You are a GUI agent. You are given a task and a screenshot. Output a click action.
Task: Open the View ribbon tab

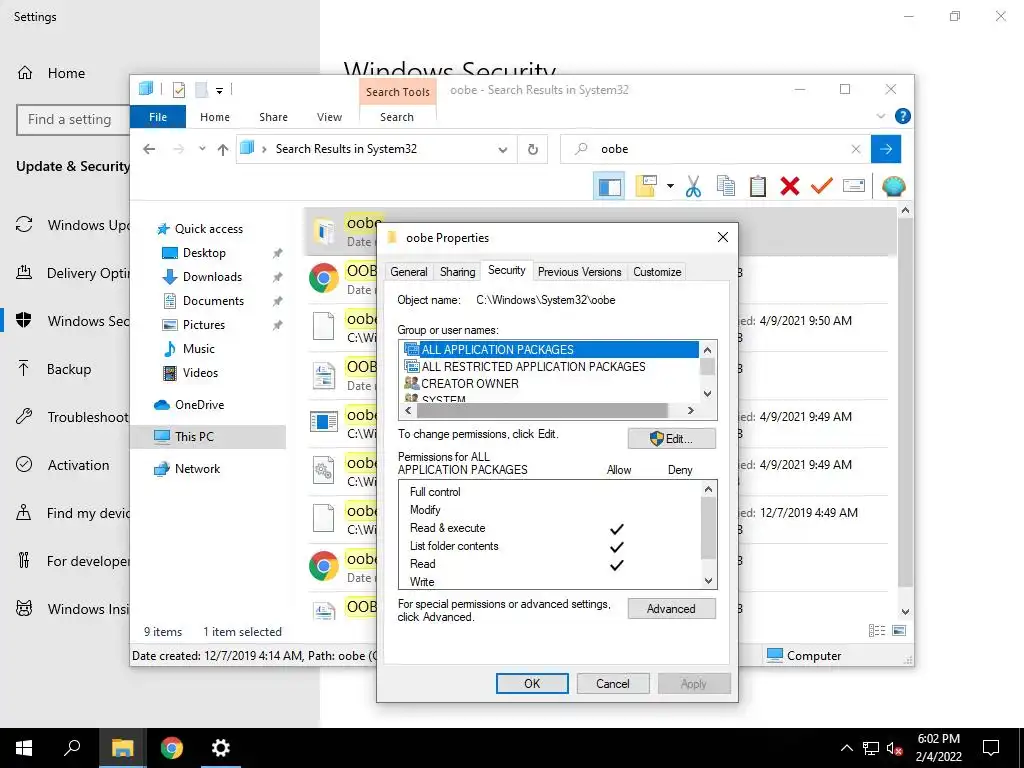coord(329,117)
